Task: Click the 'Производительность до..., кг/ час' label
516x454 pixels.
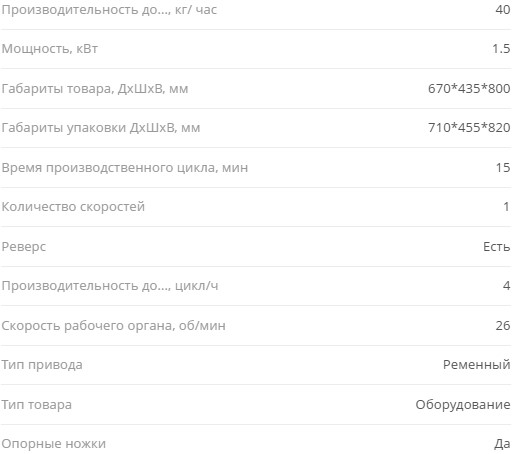Action: point(109,10)
